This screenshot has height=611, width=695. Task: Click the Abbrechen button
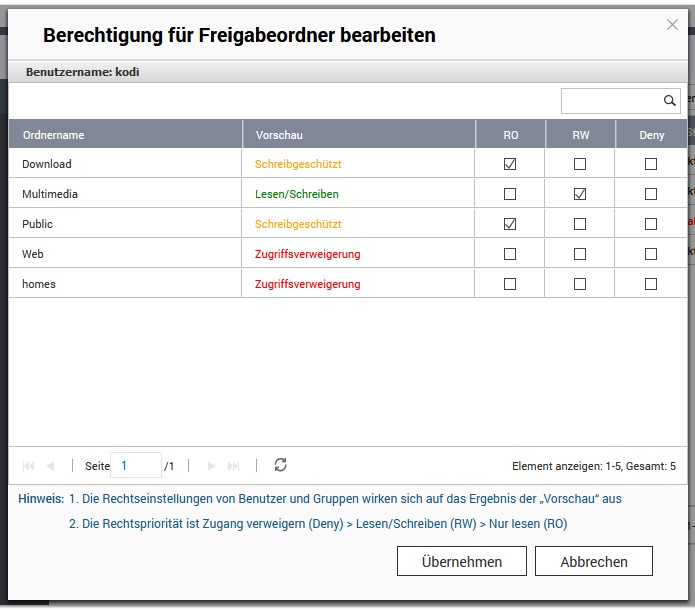[x=593, y=561]
